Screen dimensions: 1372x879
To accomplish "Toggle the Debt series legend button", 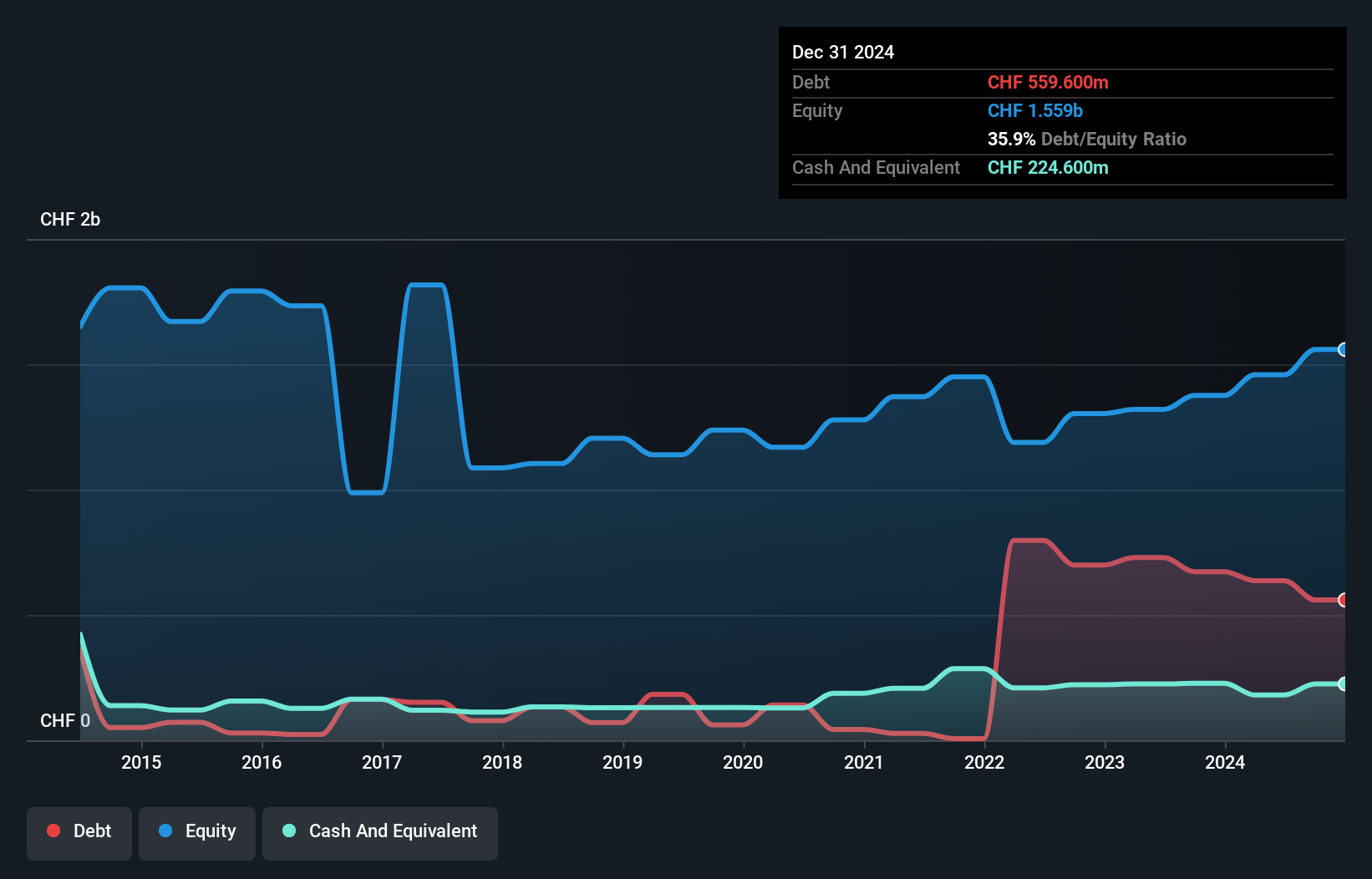I will point(79,833).
